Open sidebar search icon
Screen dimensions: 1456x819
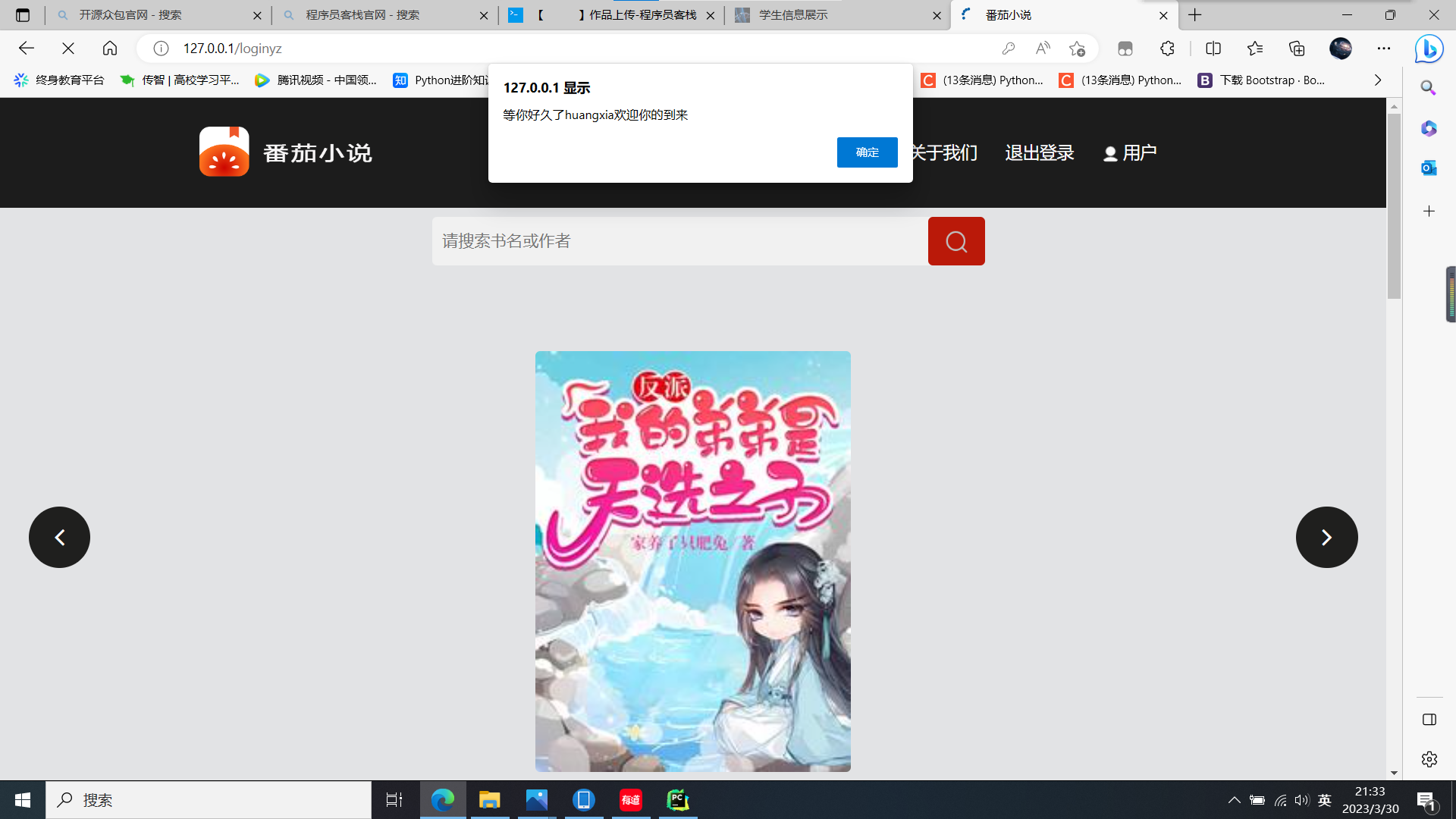(x=1429, y=88)
